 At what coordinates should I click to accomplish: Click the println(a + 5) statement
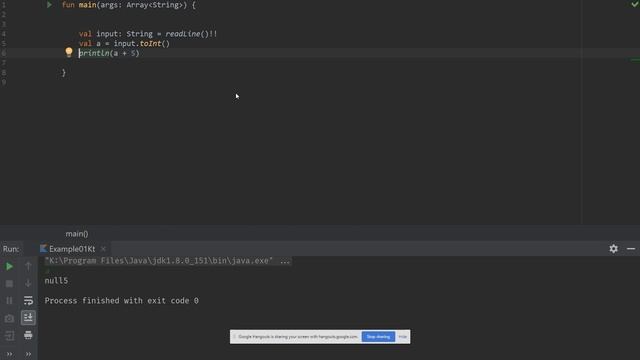point(109,53)
